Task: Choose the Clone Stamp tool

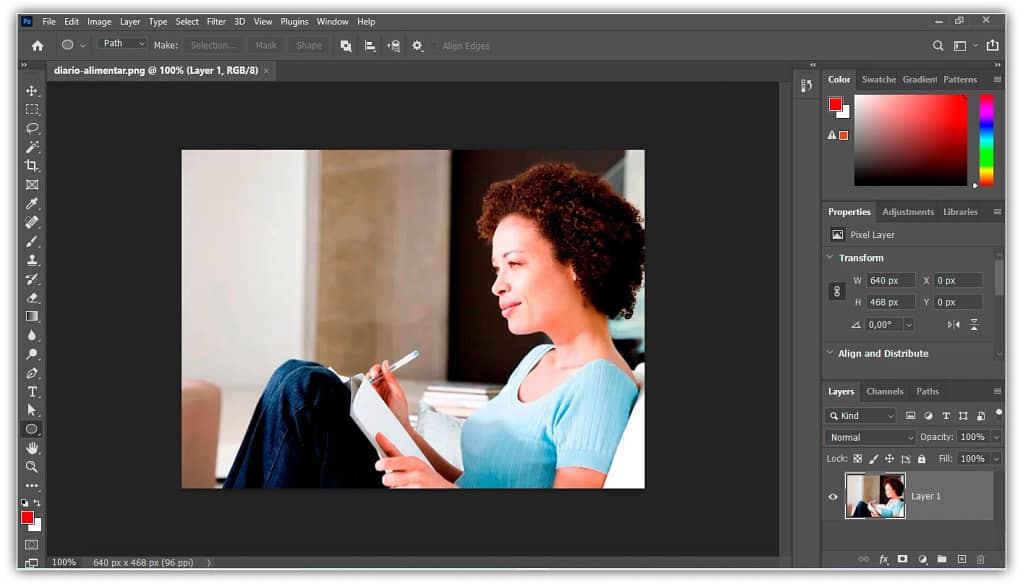Action: (31, 259)
